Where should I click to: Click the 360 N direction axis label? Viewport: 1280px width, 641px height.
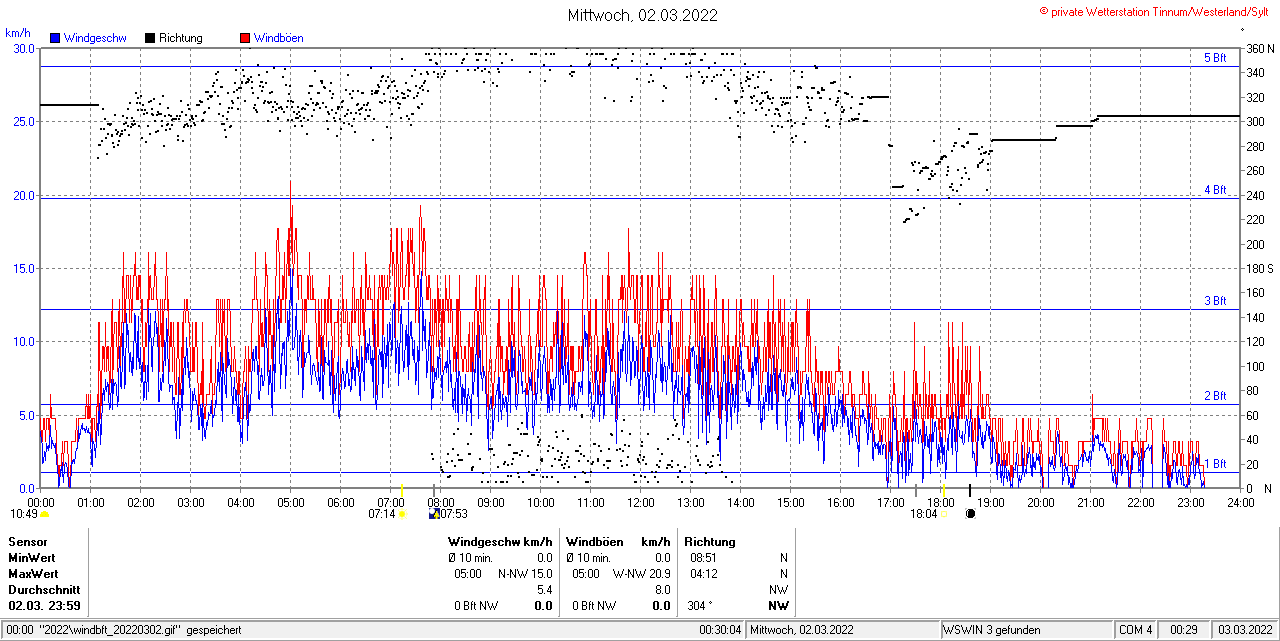point(1260,48)
